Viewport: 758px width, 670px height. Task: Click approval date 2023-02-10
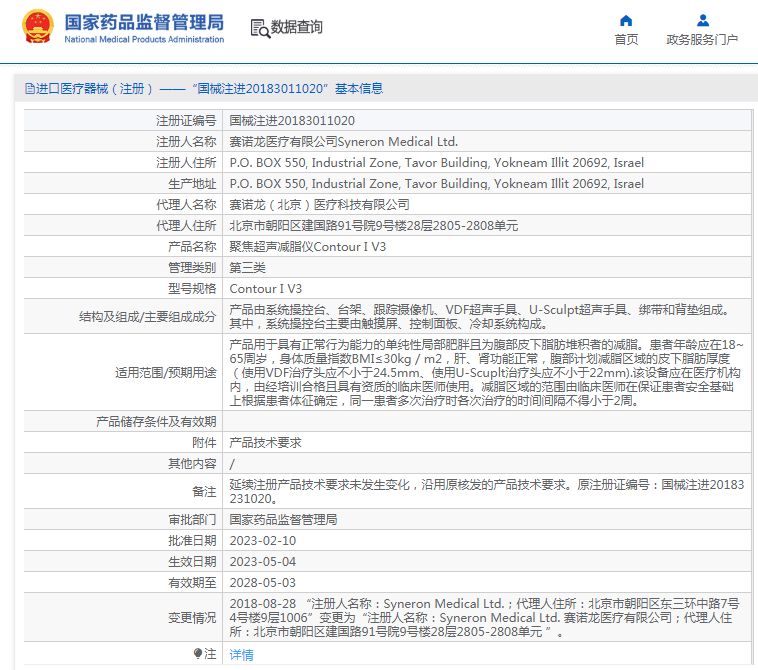262,541
